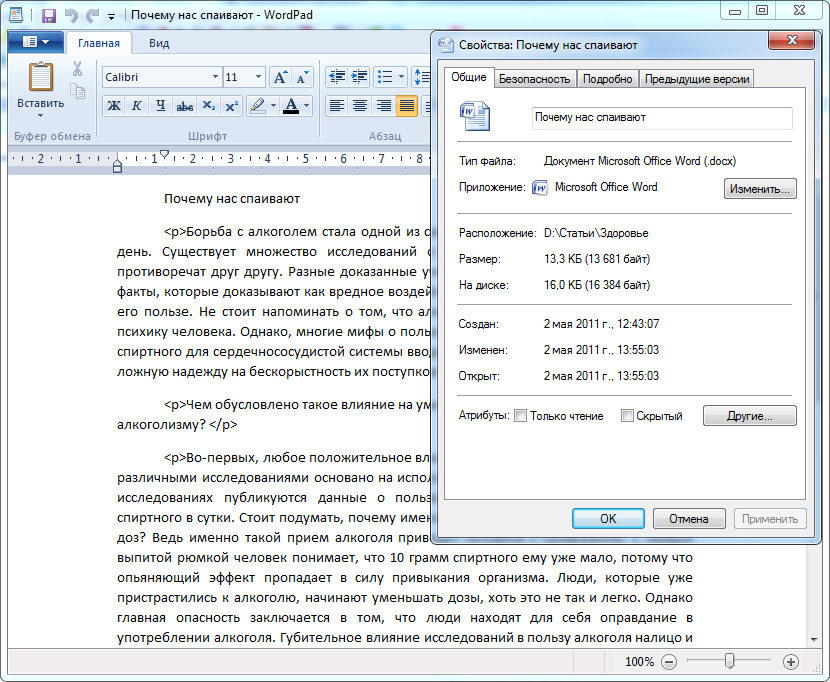Apply italic (К) formatting
The width and height of the screenshot is (830, 682).
click(136, 106)
